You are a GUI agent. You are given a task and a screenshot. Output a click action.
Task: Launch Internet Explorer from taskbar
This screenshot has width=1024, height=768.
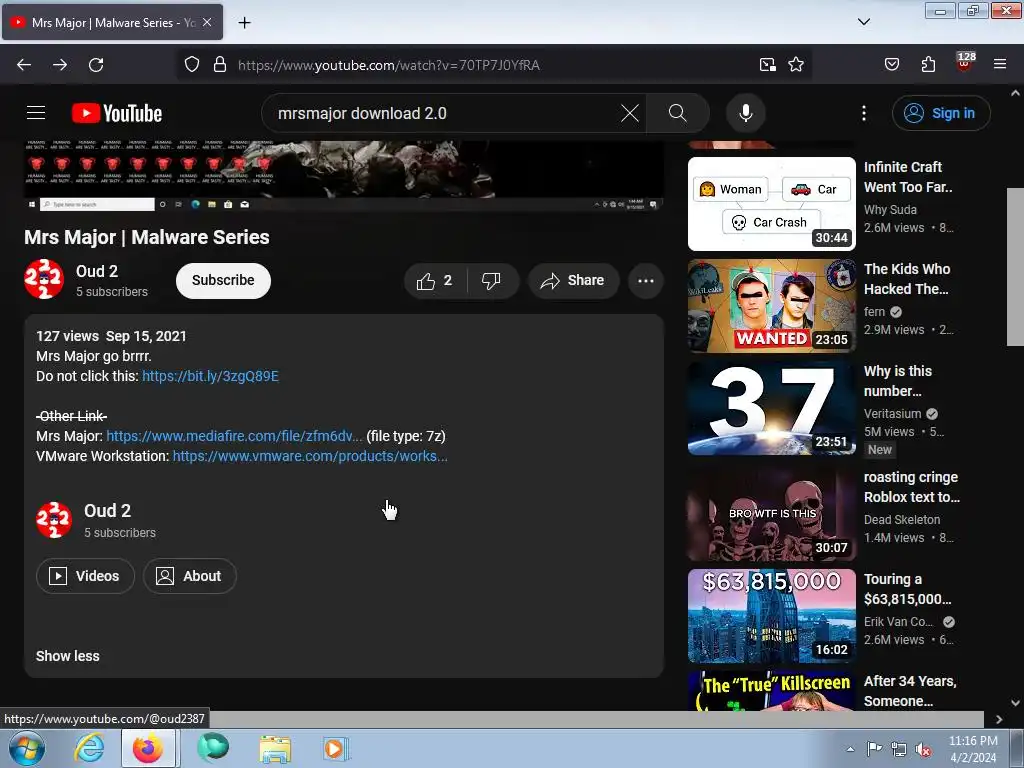coord(88,748)
